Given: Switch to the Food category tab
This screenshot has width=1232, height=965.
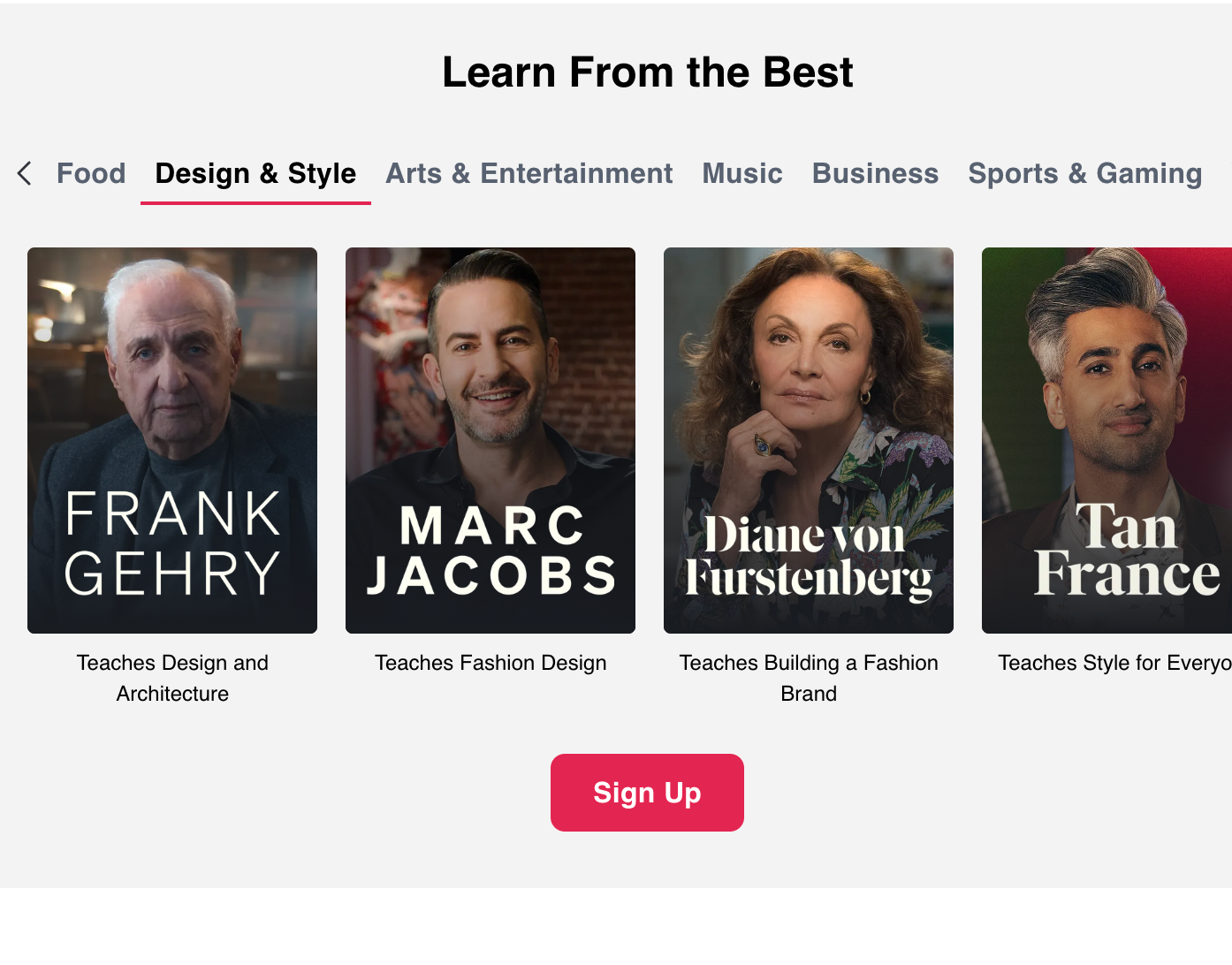Looking at the screenshot, I should coord(91,173).
